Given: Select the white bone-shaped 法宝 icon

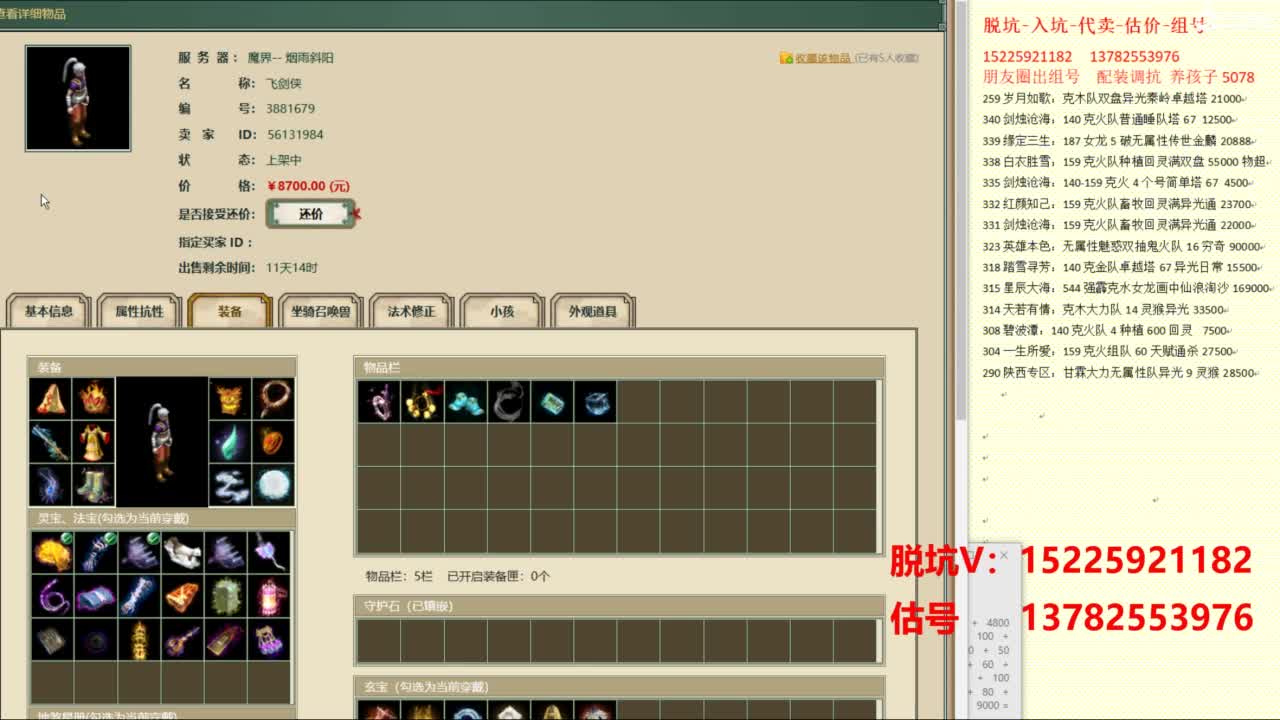Looking at the screenshot, I should pos(182,552).
